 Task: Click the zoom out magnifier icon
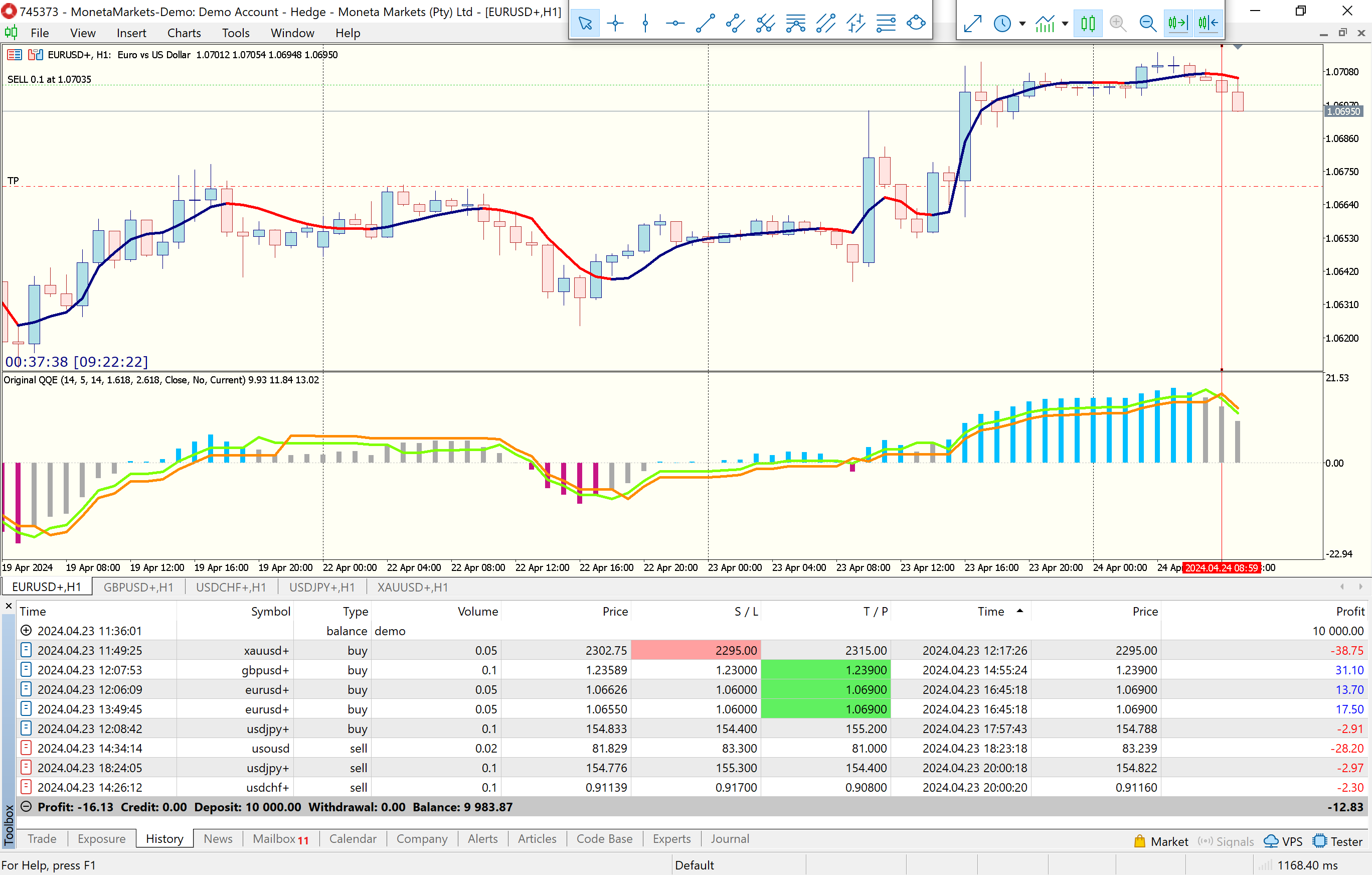1147,24
